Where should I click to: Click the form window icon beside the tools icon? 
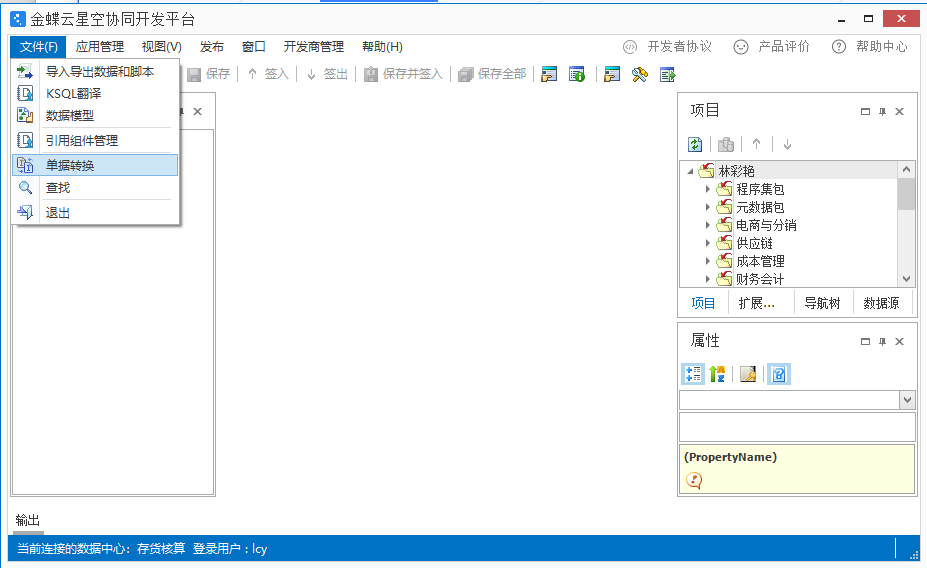pyautogui.click(x=612, y=74)
